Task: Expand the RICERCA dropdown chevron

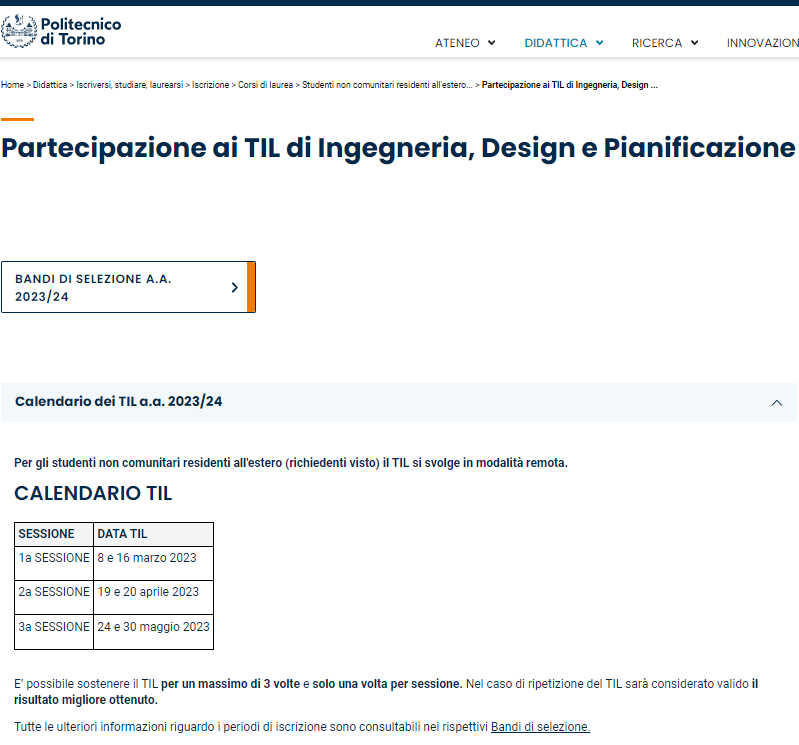Action: [694, 43]
